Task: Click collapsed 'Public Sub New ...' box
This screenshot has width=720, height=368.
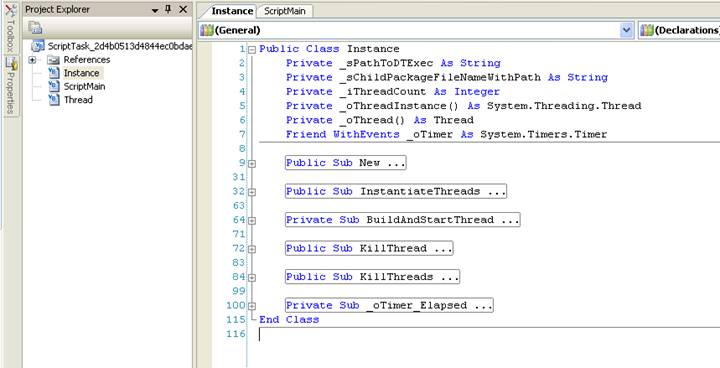Action: tap(345, 163)
